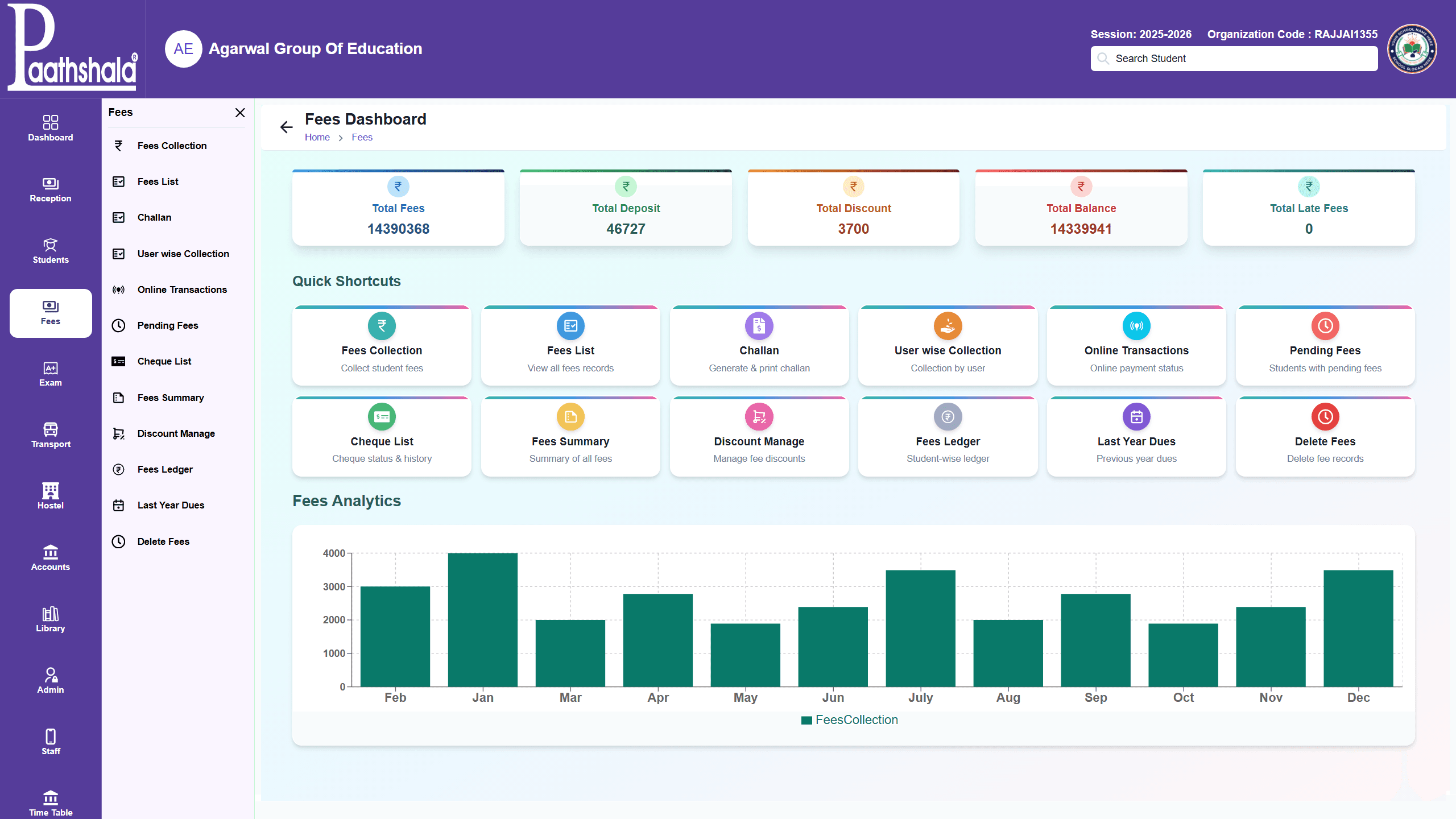Open the Exam module in sidebar

point(50,374)
